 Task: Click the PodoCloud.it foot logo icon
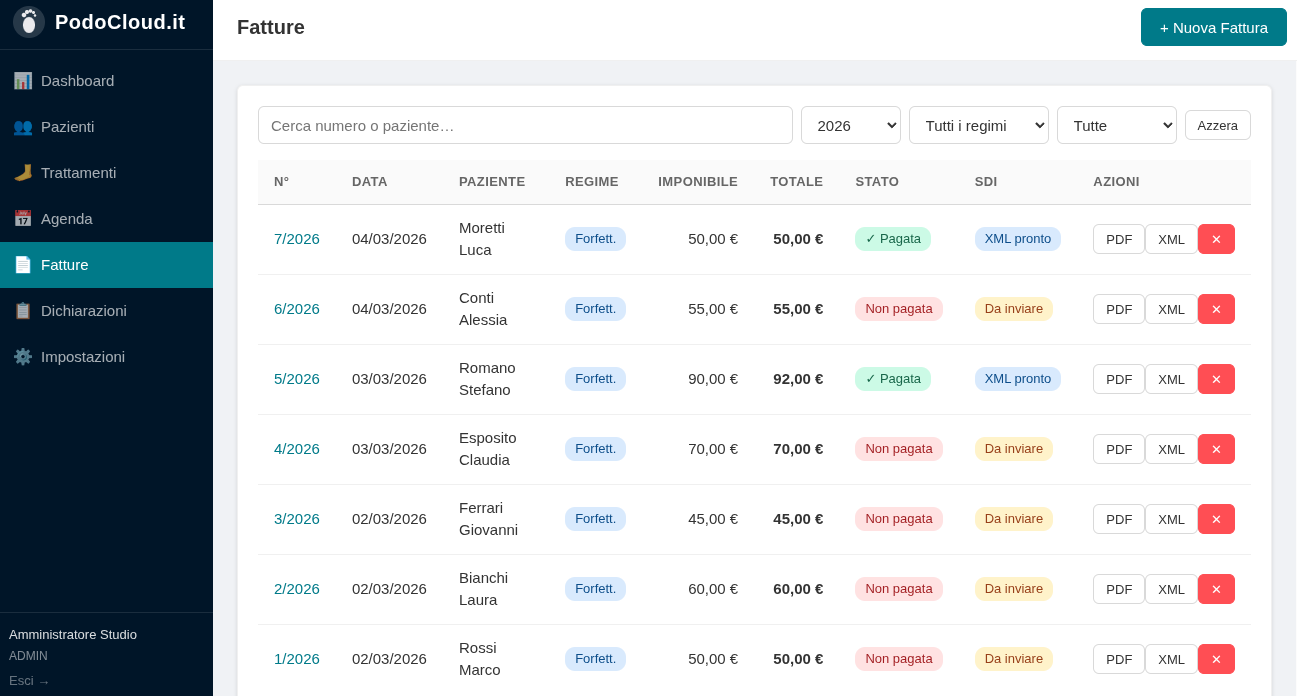[29, 22]
